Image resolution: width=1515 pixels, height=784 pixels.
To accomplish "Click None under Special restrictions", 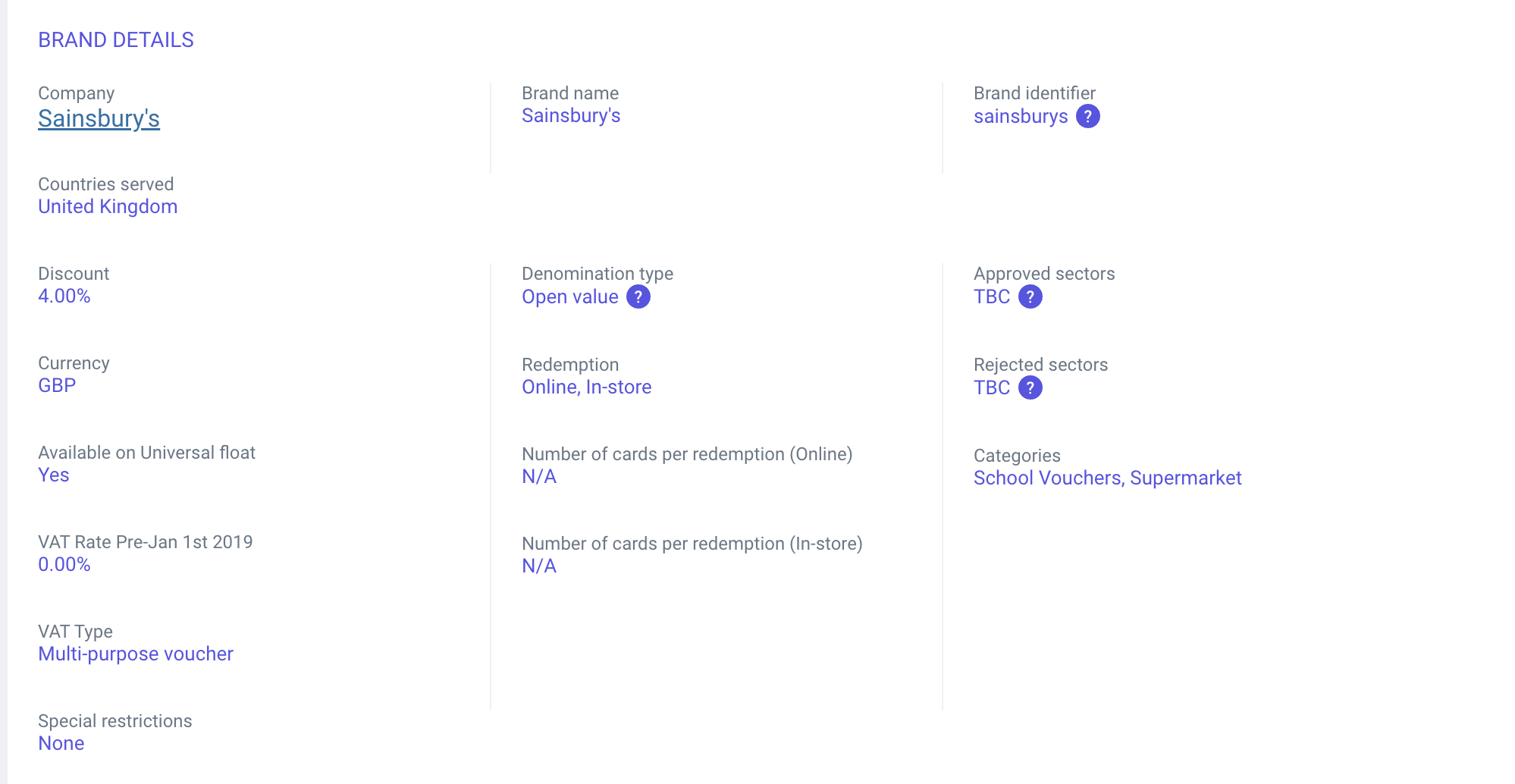I will tap(61, 743).
